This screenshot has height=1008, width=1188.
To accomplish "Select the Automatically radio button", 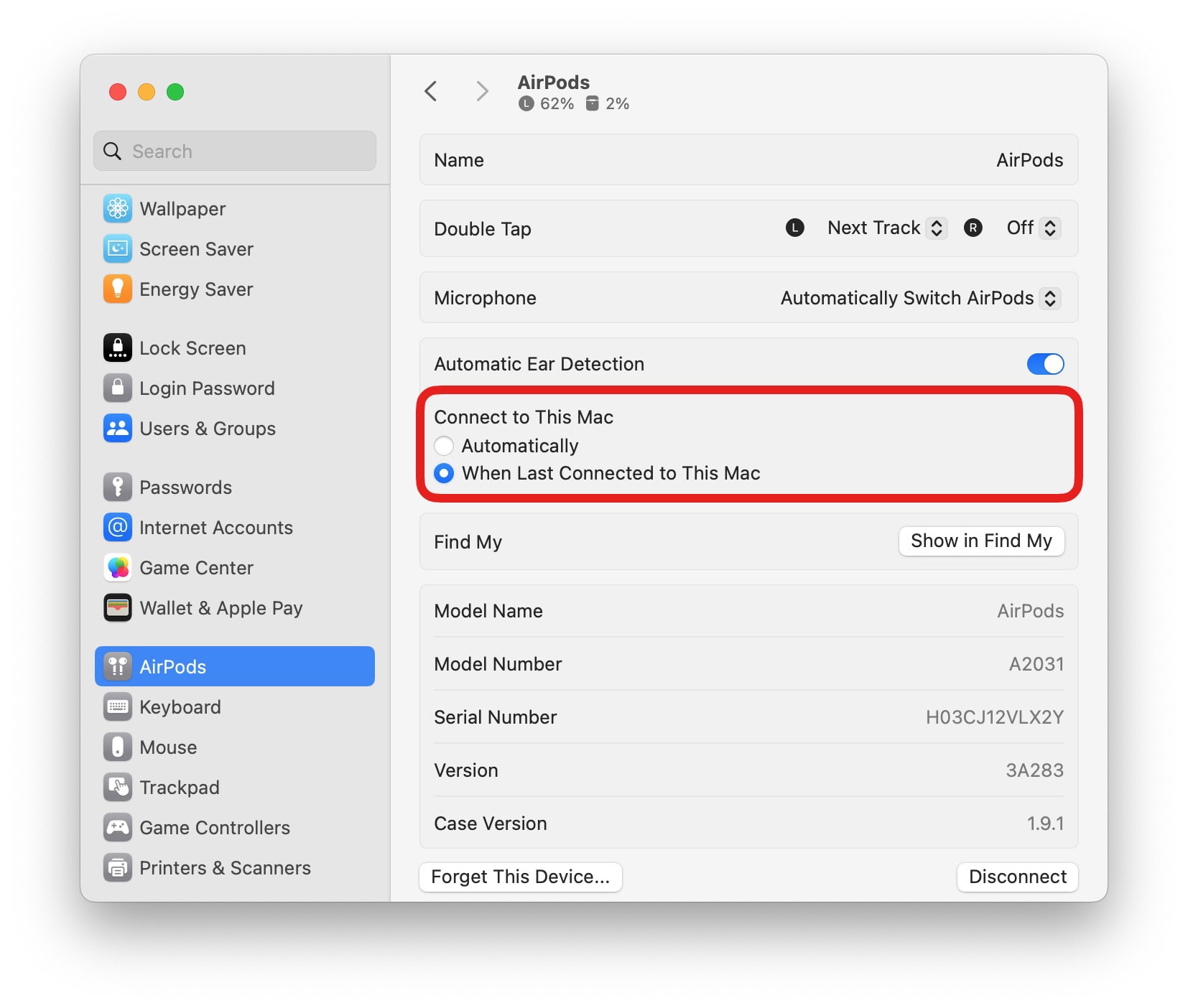I will click(444, 446).
